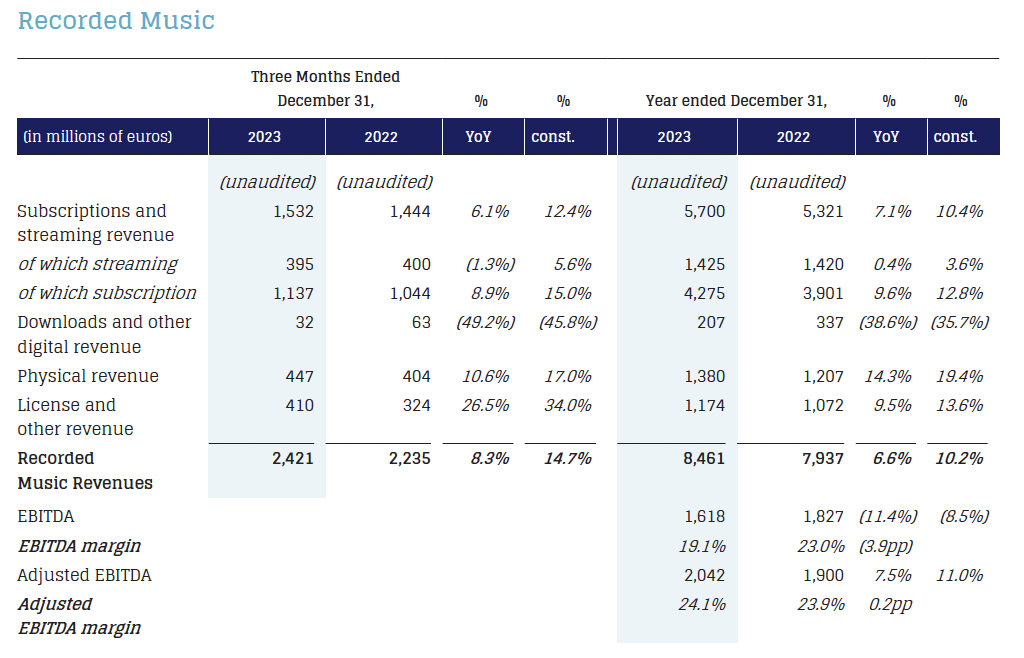Select the 2022 quarterly column header
The height and width of the screenshot is (658, 1024).
(x=383, y=136)
